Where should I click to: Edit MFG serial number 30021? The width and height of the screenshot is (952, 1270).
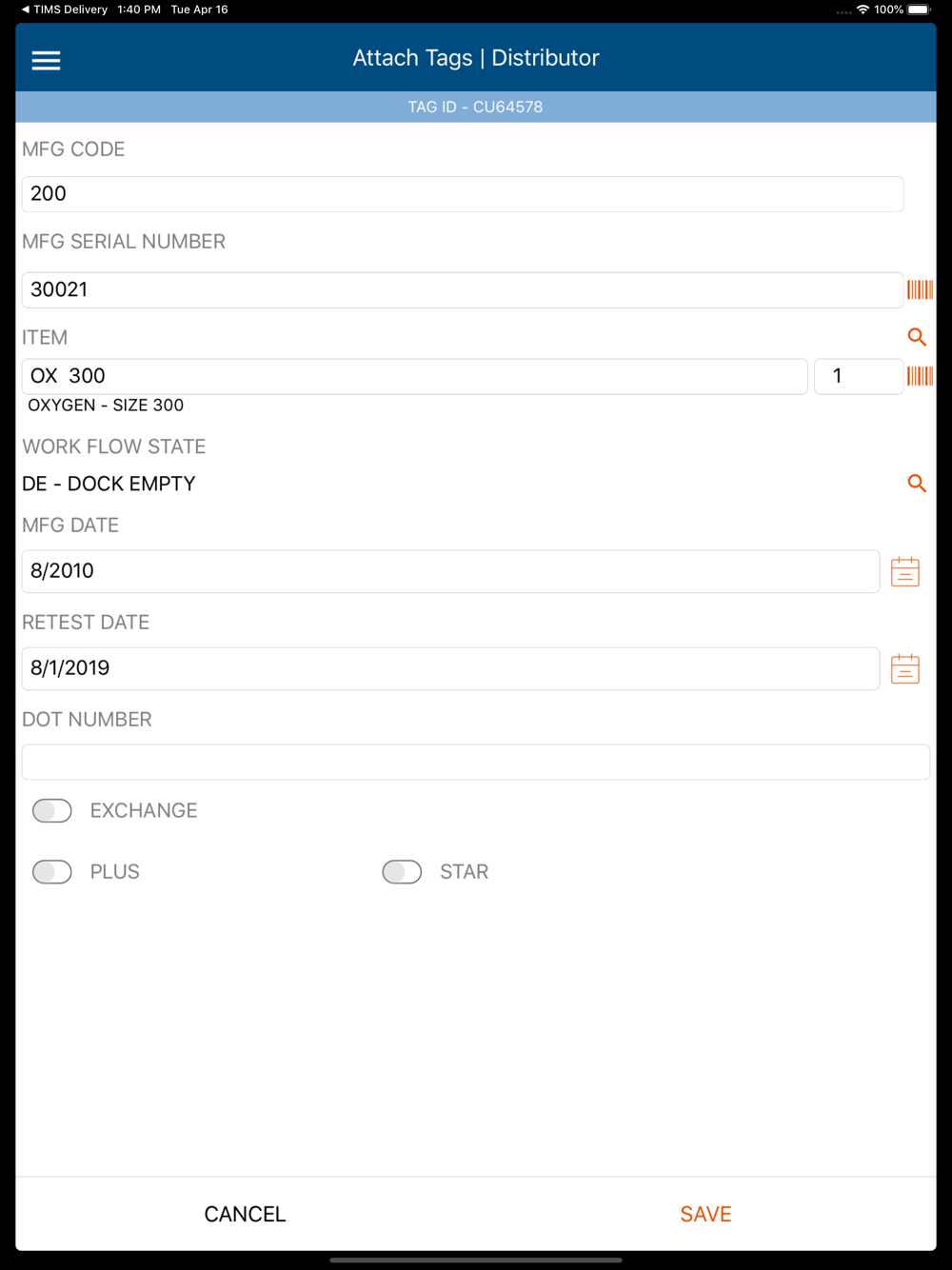(x=463, y=289)
